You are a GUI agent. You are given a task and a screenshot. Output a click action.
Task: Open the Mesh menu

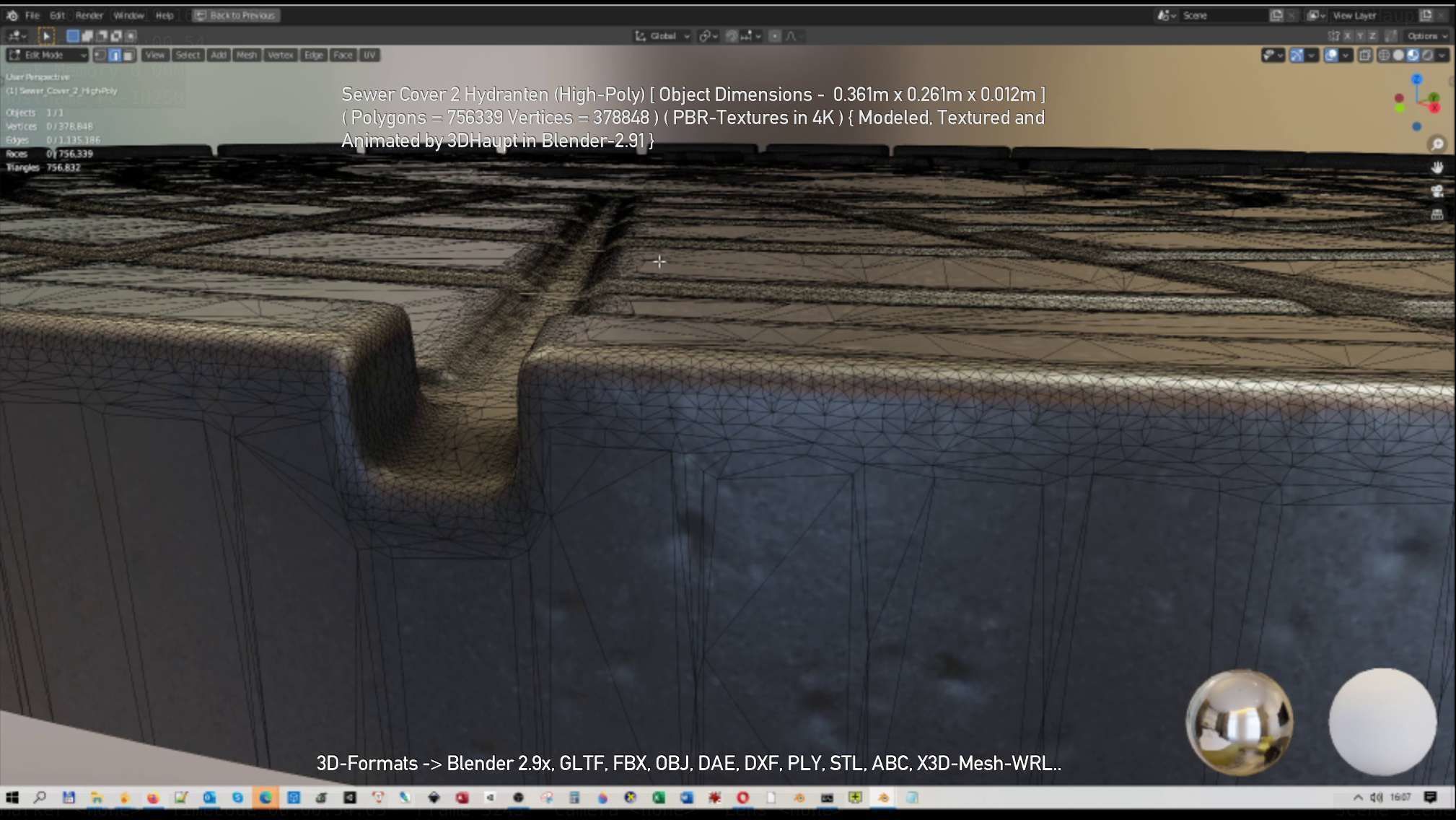pyautogui.click(x=247, y=56)
